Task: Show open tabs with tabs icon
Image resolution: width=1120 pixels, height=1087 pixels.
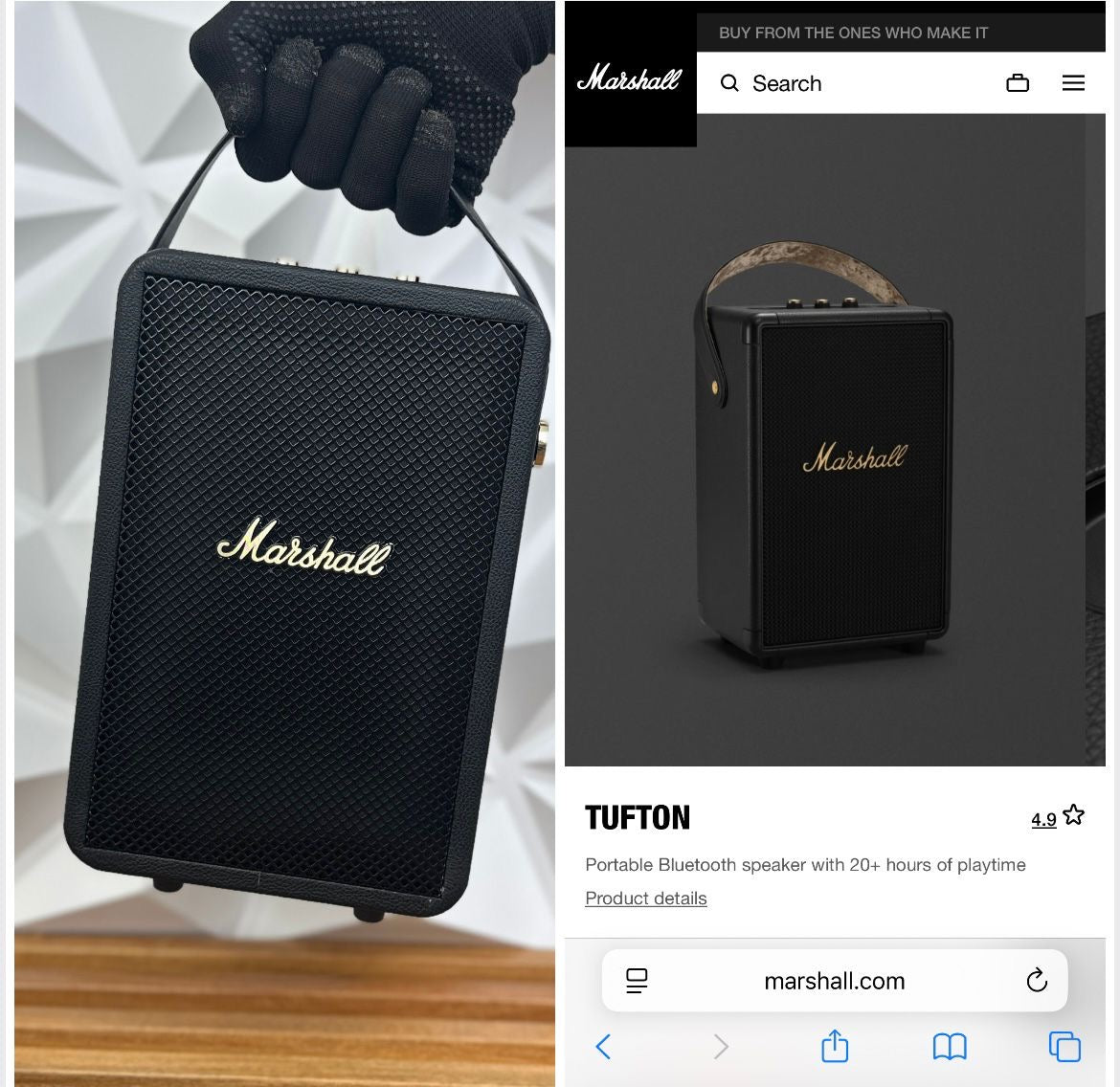Action: pyautogui.click(x=1064, y=1047)
